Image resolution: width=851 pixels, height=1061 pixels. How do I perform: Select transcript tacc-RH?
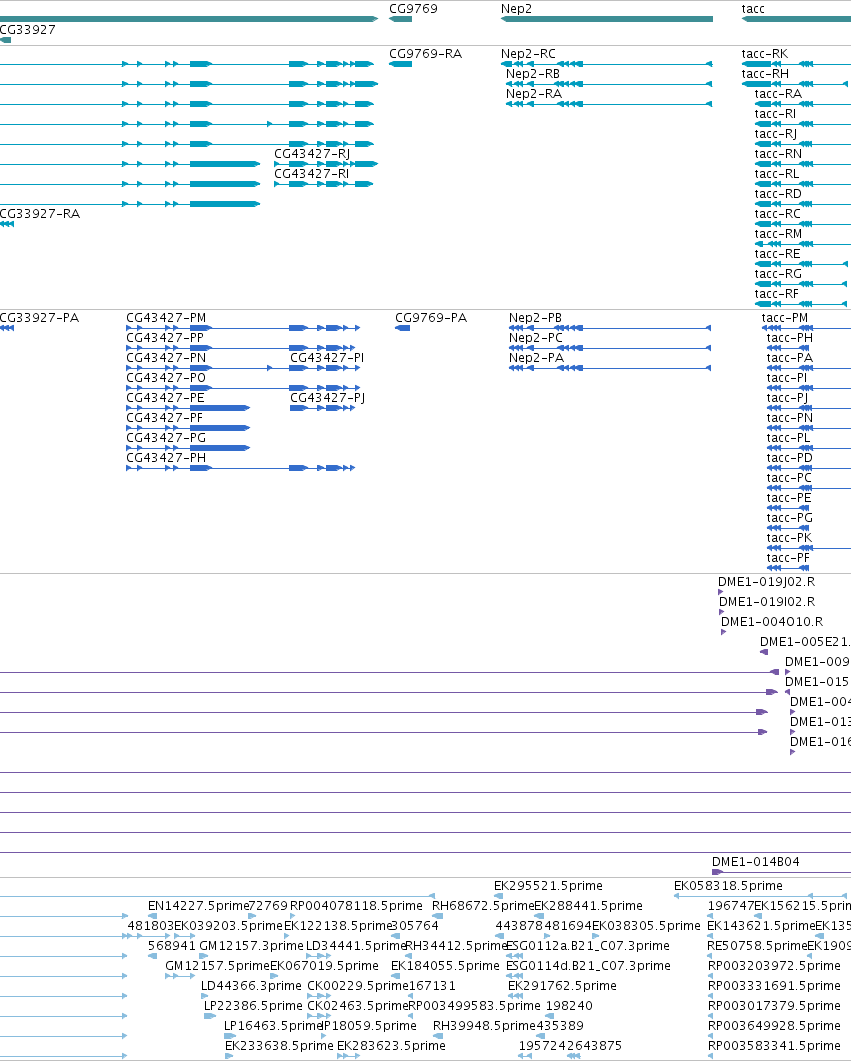[765, 74]
